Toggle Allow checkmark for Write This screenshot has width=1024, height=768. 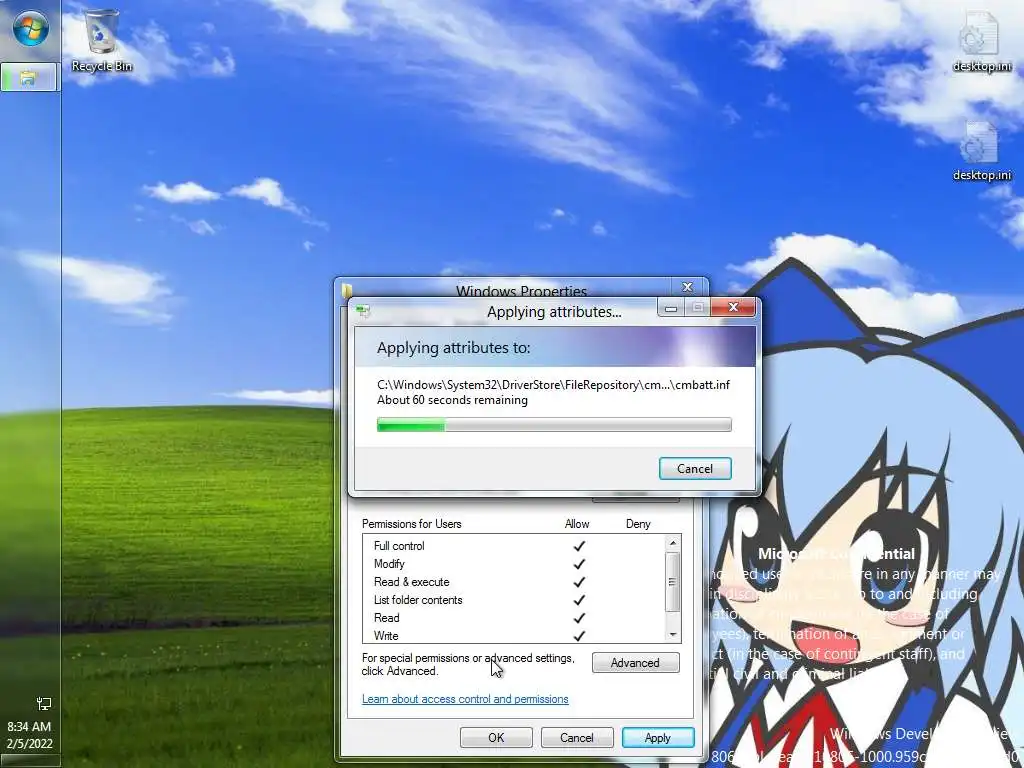(579, 635)
